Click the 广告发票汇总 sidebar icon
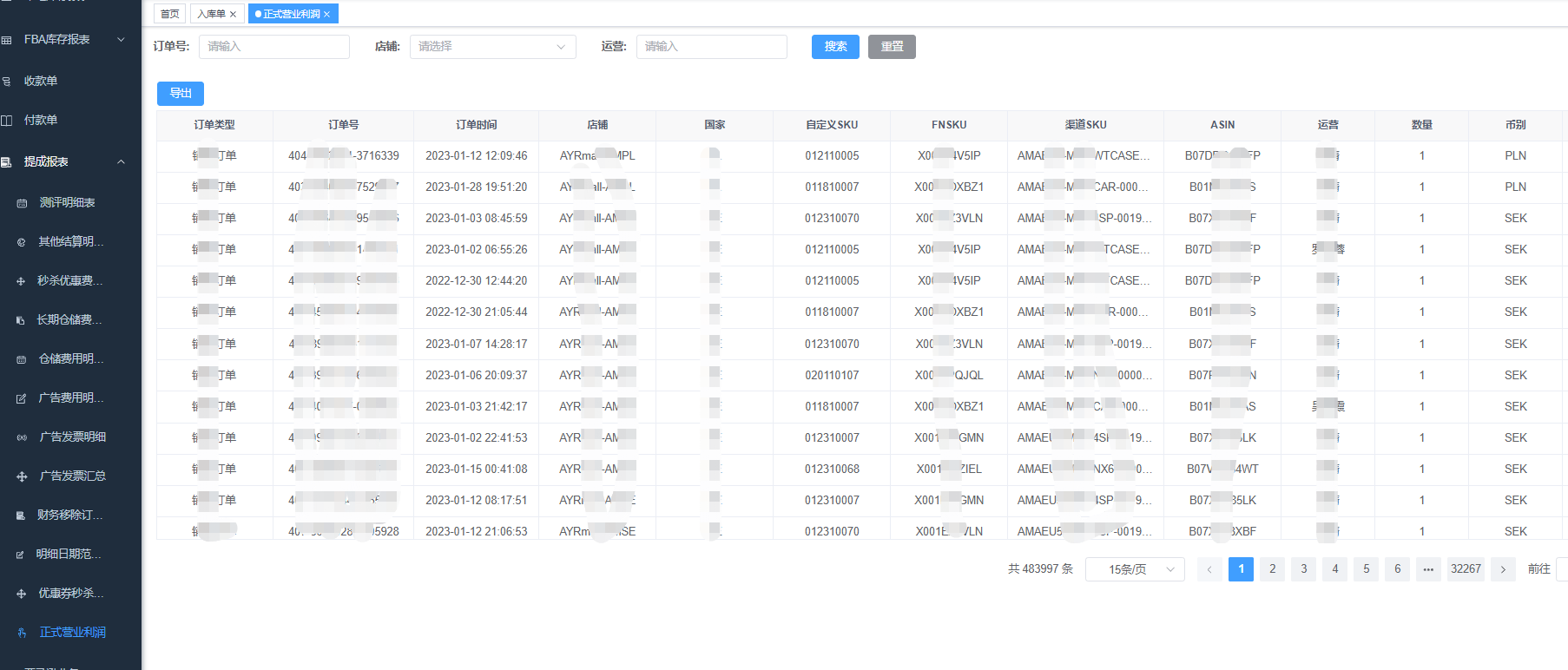 point(22,476)
